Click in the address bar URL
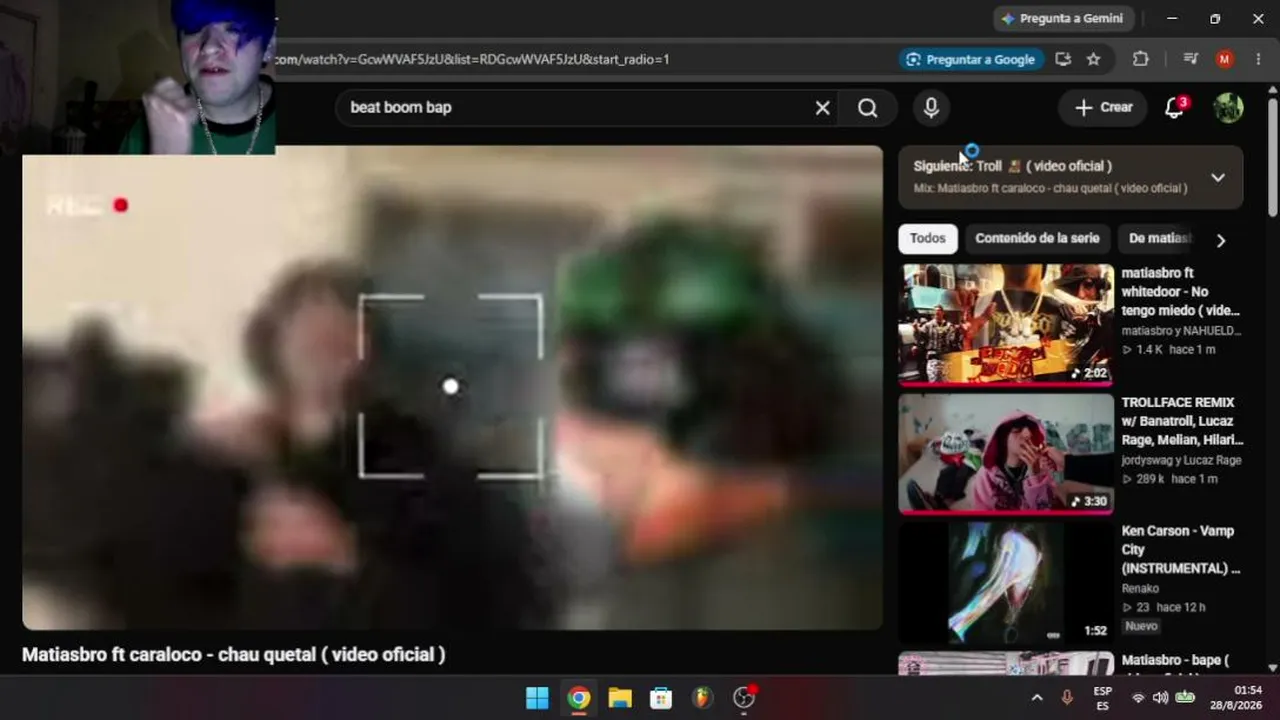The image size is (1280, 720). coord(470,59)
